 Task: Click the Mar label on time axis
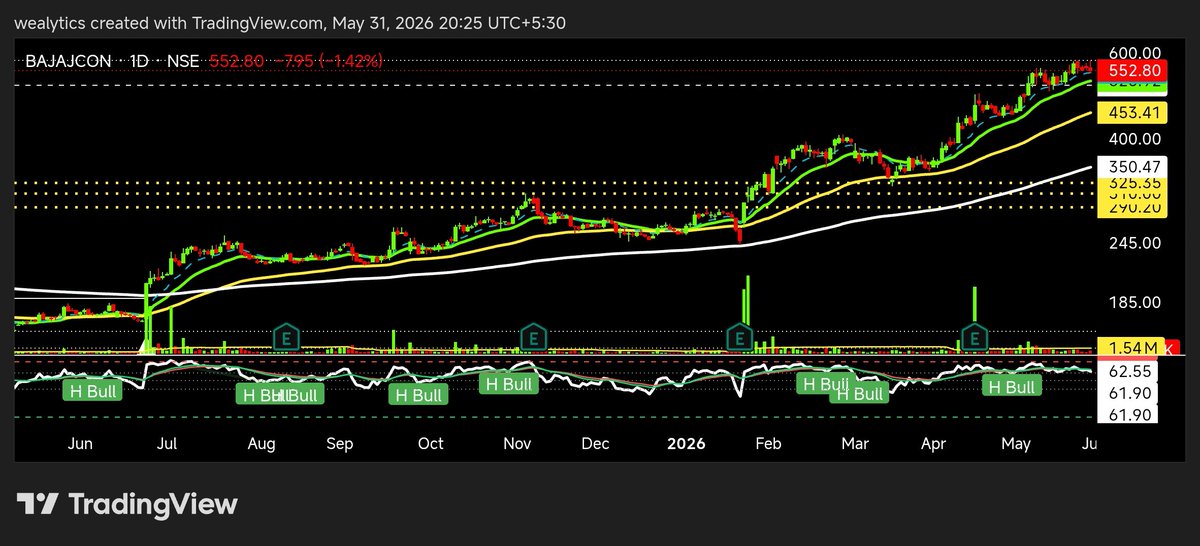tap(856, 443)
